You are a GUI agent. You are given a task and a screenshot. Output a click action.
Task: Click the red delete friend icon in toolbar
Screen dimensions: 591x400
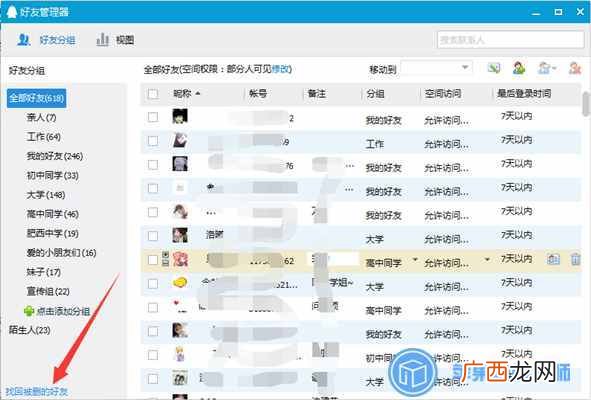575,68
